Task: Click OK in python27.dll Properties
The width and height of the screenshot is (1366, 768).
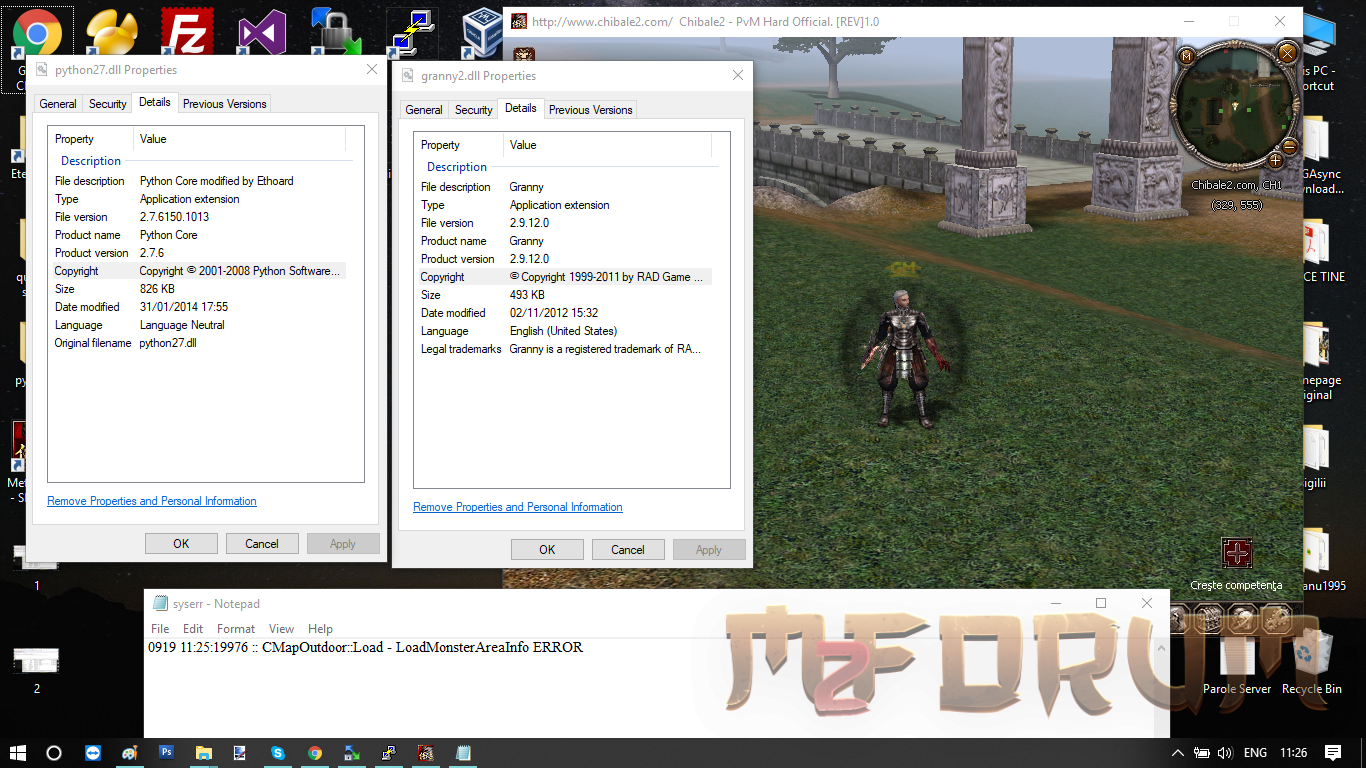Action: pos(181,544)
